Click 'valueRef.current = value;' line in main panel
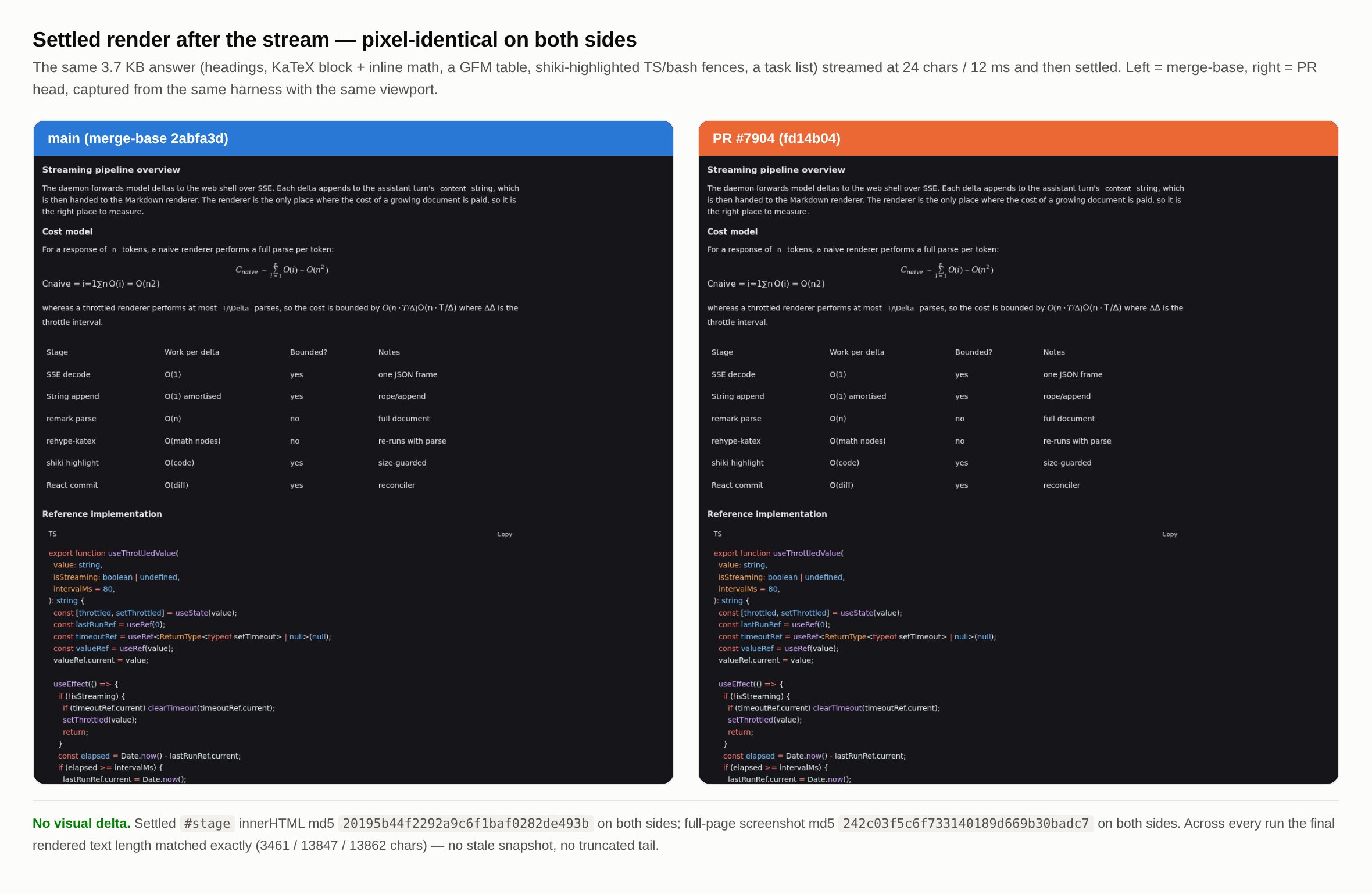 click(101, 660)
